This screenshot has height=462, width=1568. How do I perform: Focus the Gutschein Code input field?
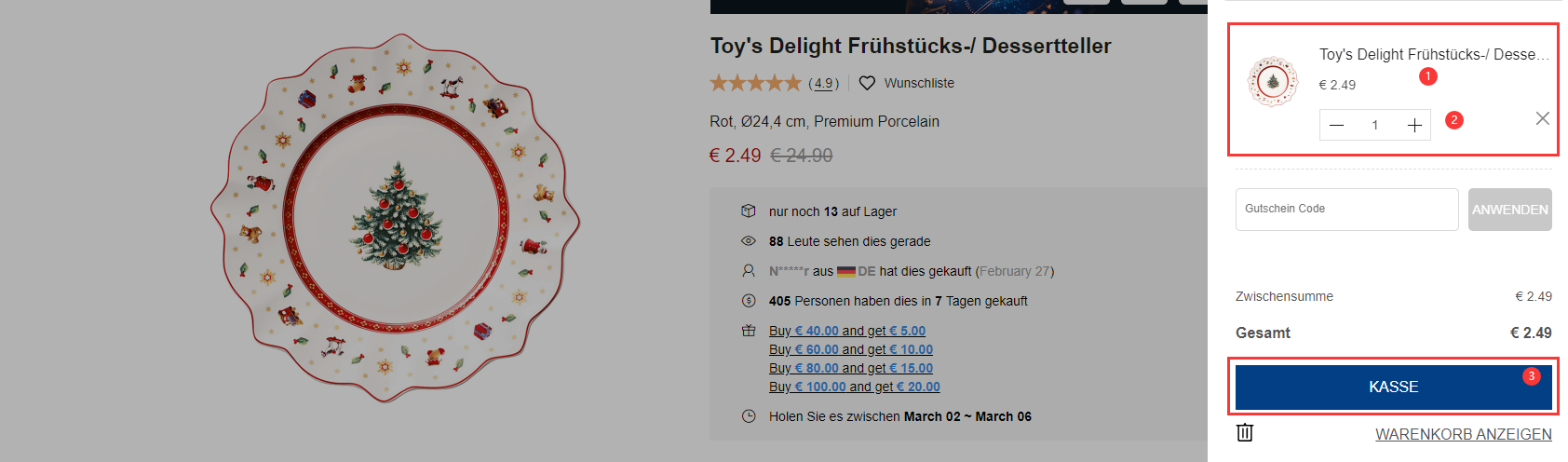[1346, 210]
